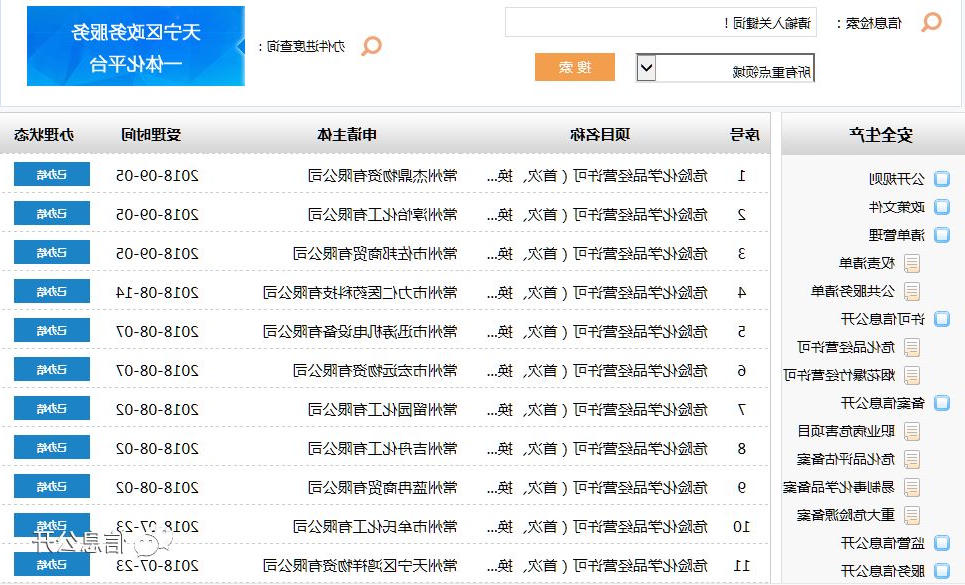965x585 pixels.
Task: Open the 常州天宁区鸿祥物资有限公司 applicant entry
Action: click(x=361, y=565)
